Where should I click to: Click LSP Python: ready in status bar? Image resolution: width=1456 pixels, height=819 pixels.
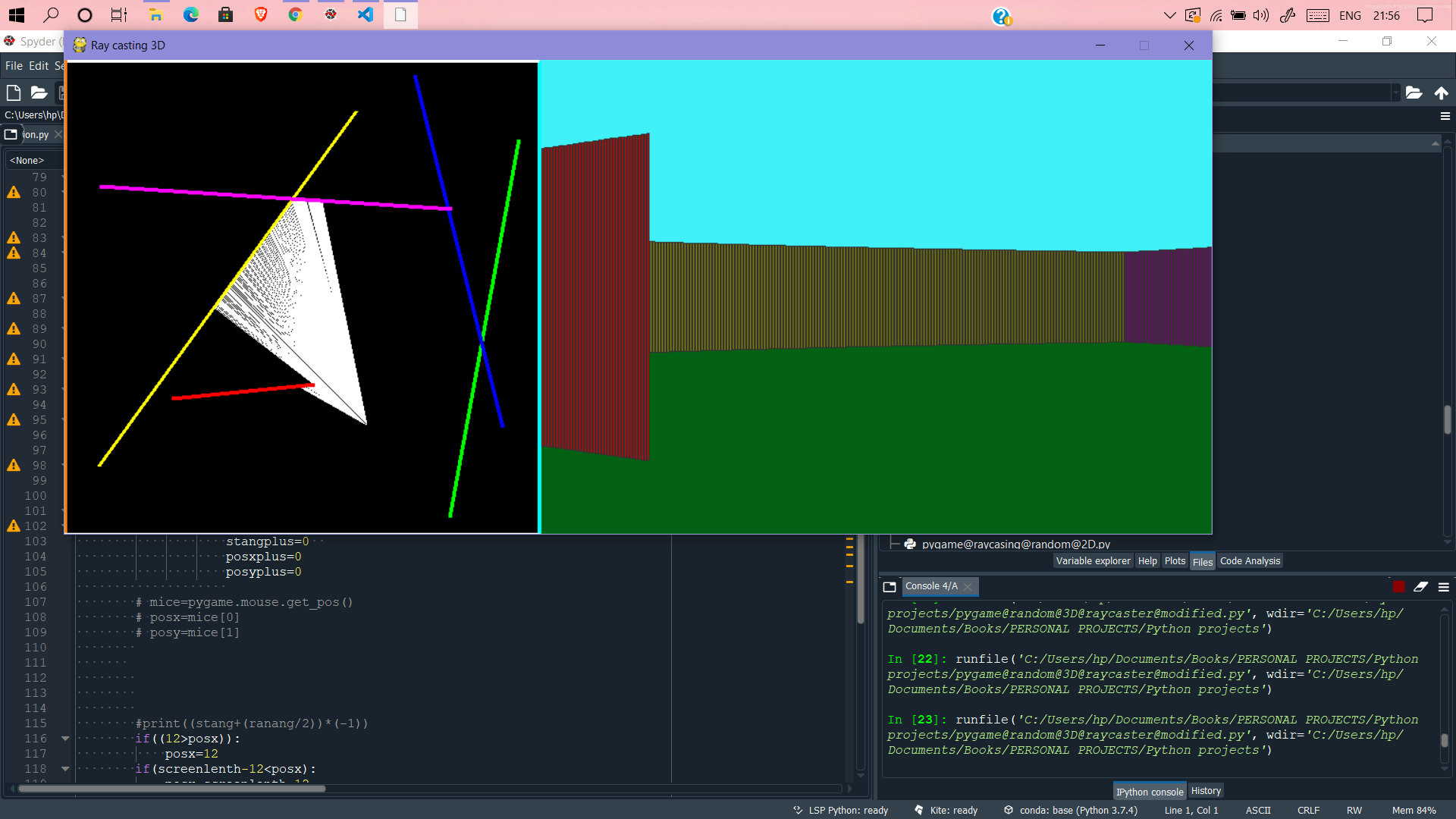[x=840, y=810]
